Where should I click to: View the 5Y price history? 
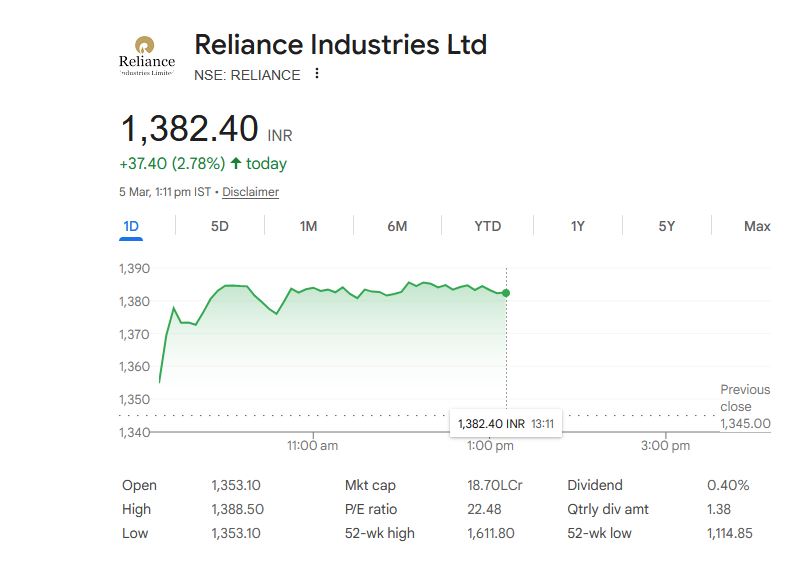667,226
